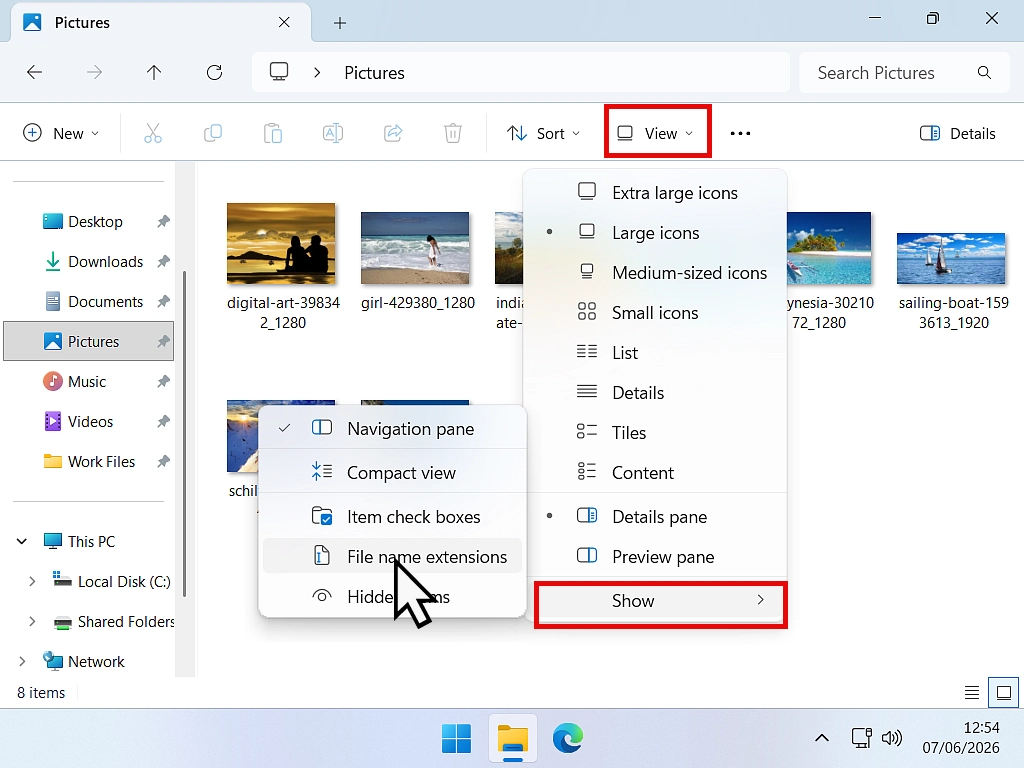Viewport: 1024px width, 768px height.
Task: Expand Local Disk (C:) node
Action: [x=32, y=581]
